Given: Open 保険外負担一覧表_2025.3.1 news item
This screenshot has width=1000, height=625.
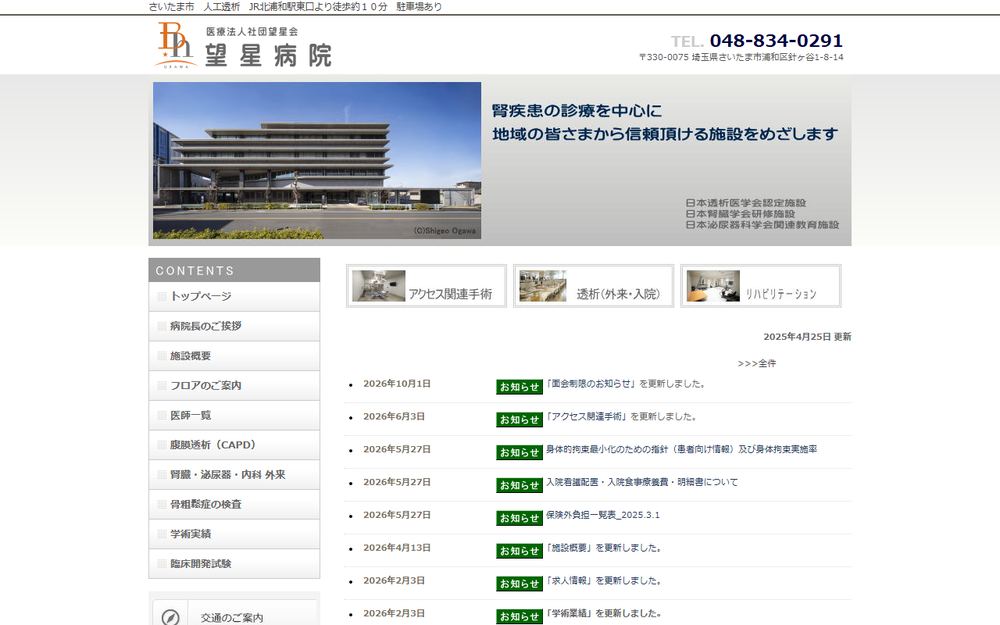Looking at the screenshot, I should pos(603,515).
